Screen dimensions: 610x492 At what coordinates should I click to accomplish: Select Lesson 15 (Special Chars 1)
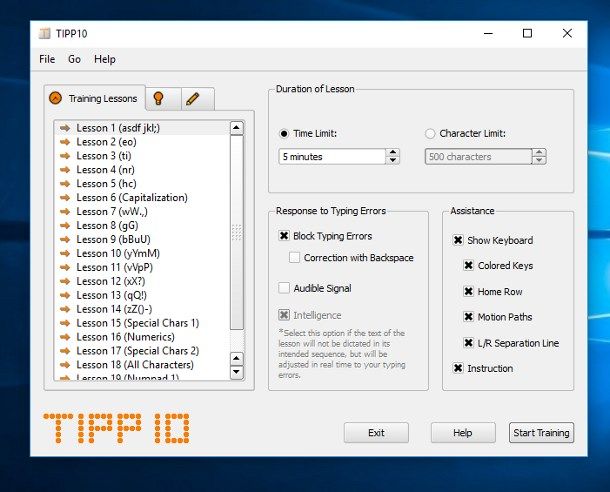tap(142, 323)
